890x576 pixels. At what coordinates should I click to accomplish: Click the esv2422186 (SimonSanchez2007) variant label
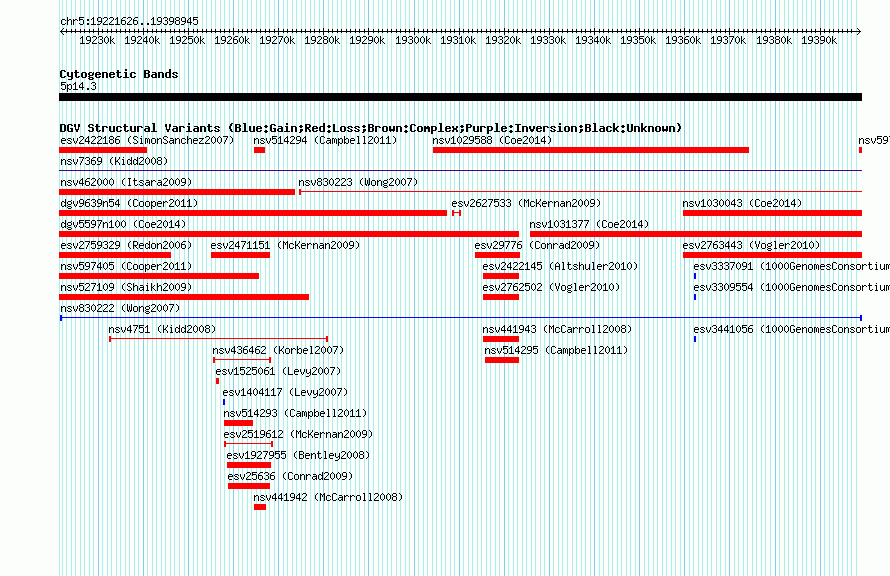[147, 140]
